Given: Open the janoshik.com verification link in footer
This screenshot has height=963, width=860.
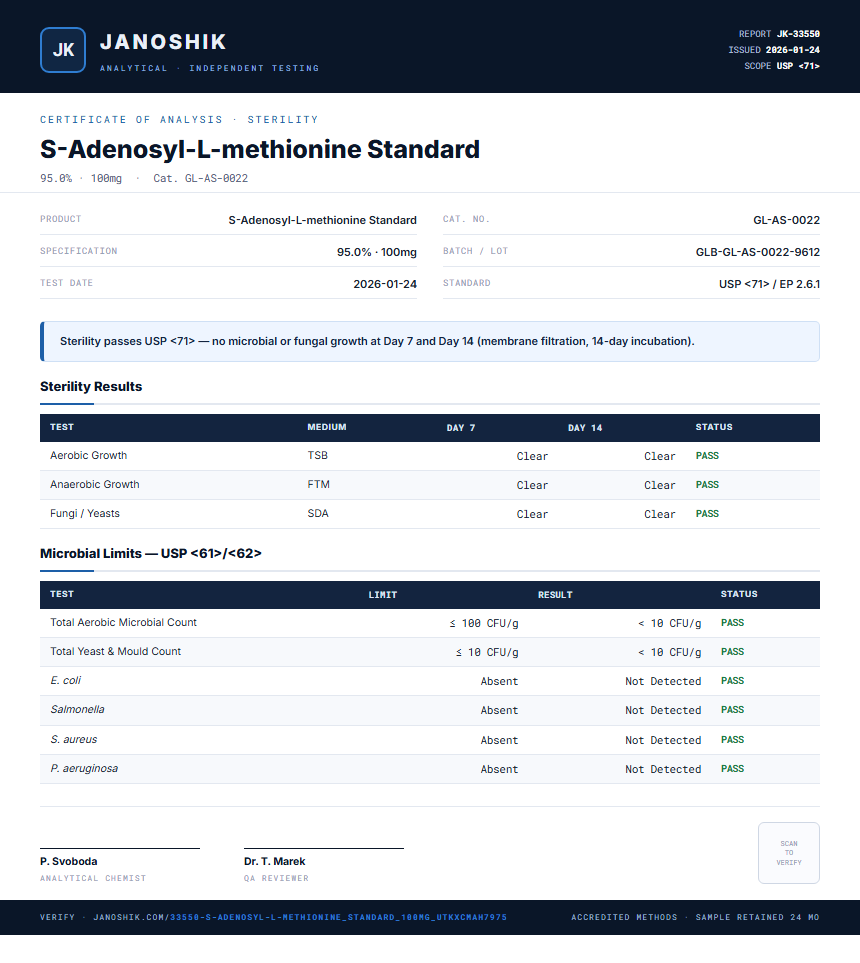Looking at the screenshot, I should [300, 917].
